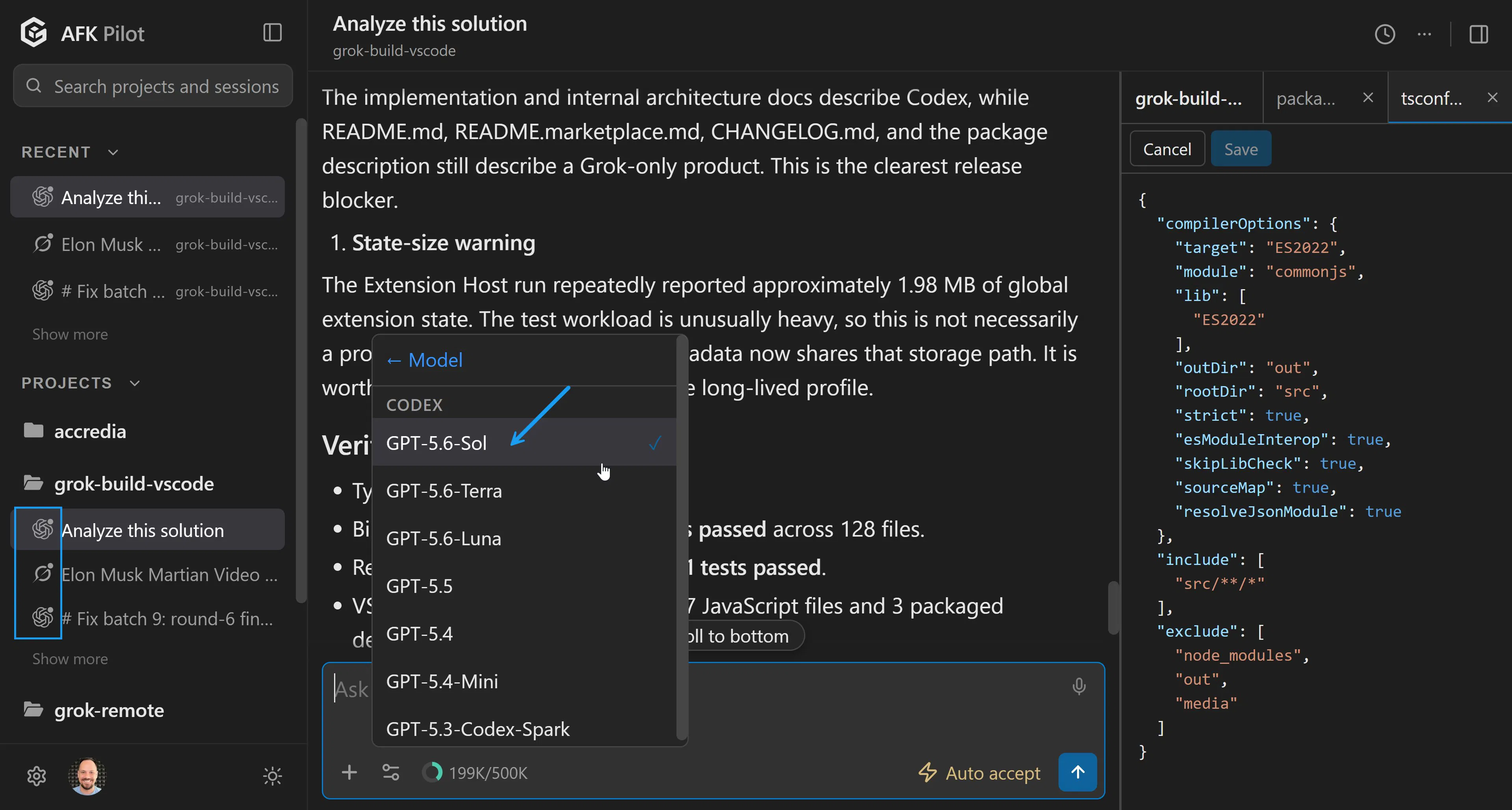Cancel the file edit
Viewport: 1512px width, 810px height.
point(1167,149)
